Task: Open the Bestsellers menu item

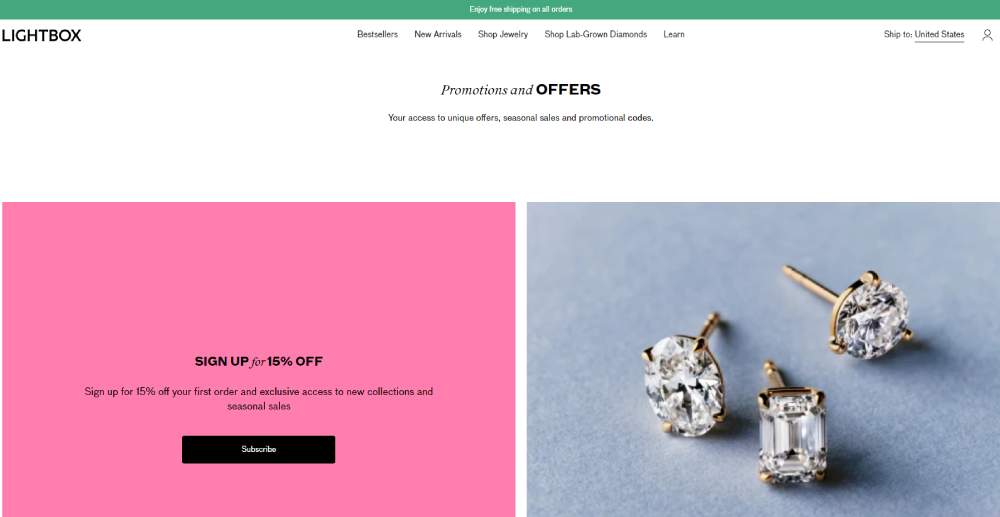Action: click(x=377, y=34)
